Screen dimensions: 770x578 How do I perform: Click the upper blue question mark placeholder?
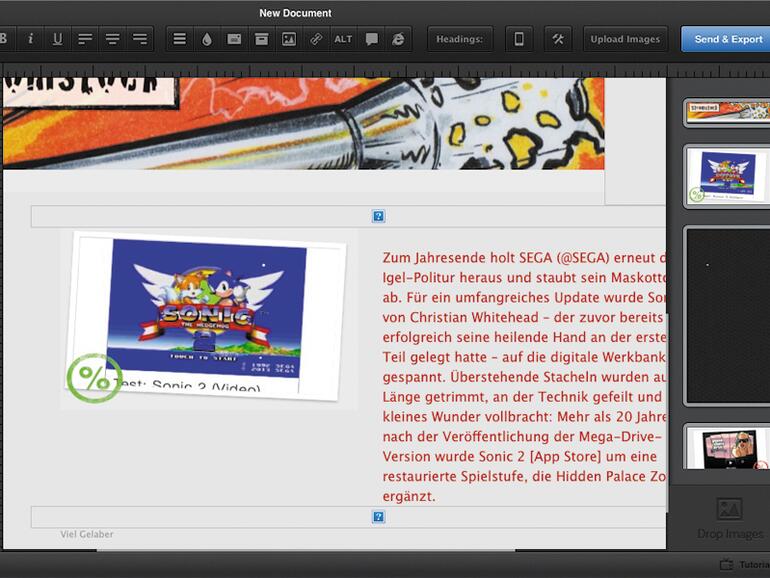pyautogui.click(x=378, y=216)
